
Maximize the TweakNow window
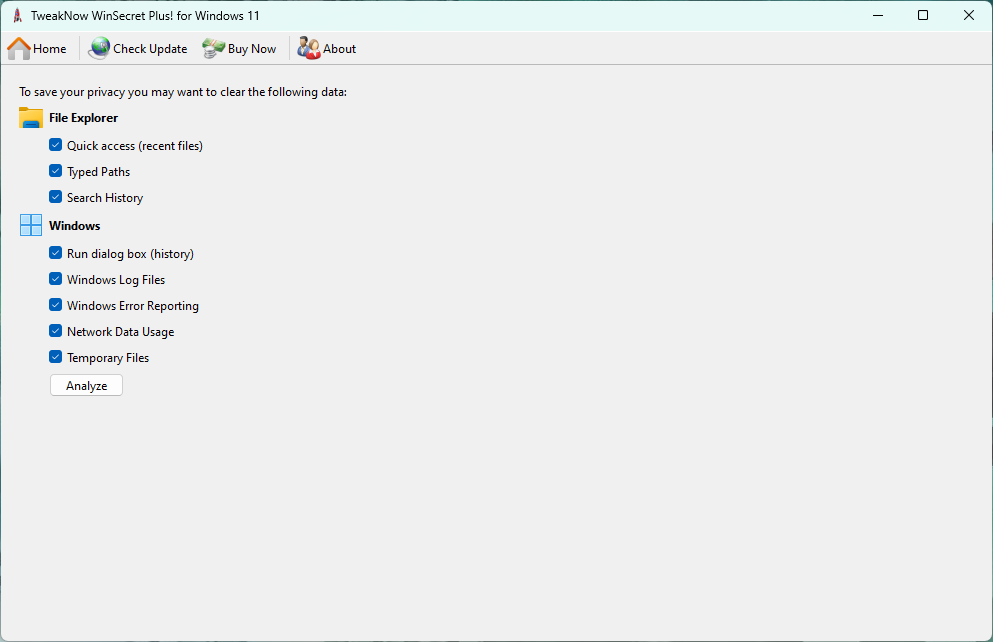[x=923, y=15]
